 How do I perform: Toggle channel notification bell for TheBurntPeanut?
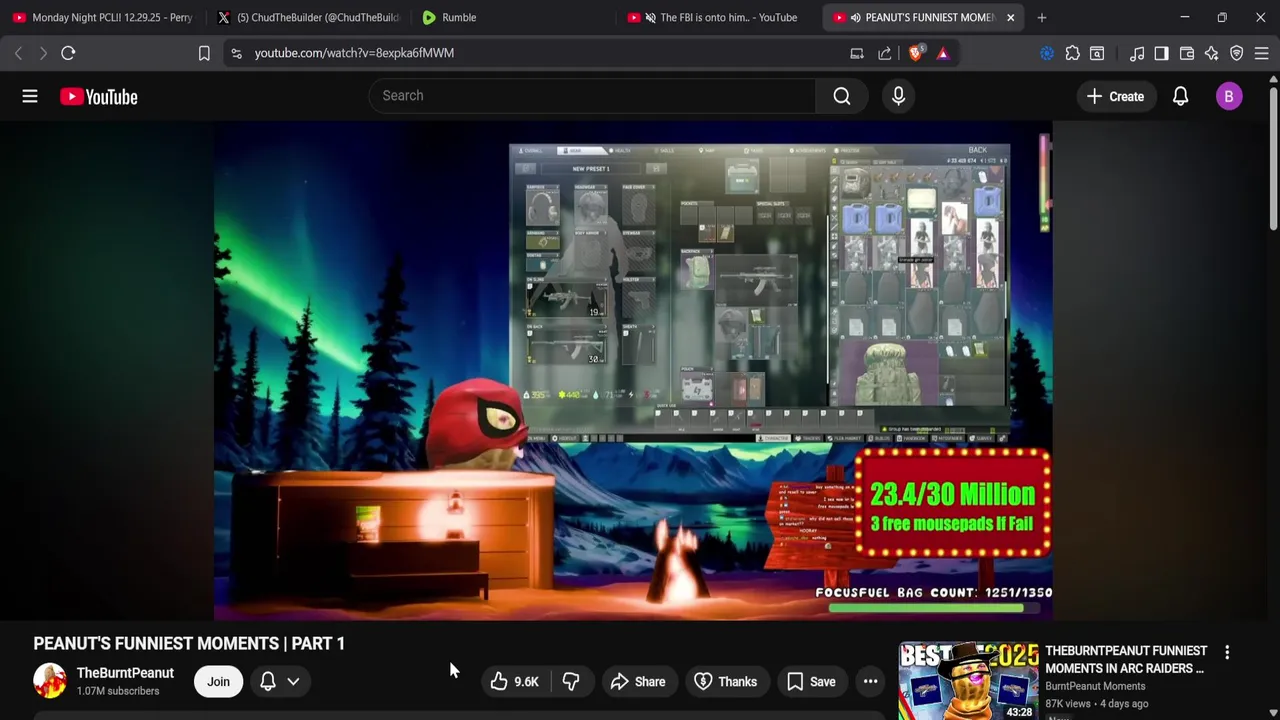(268, 682)
